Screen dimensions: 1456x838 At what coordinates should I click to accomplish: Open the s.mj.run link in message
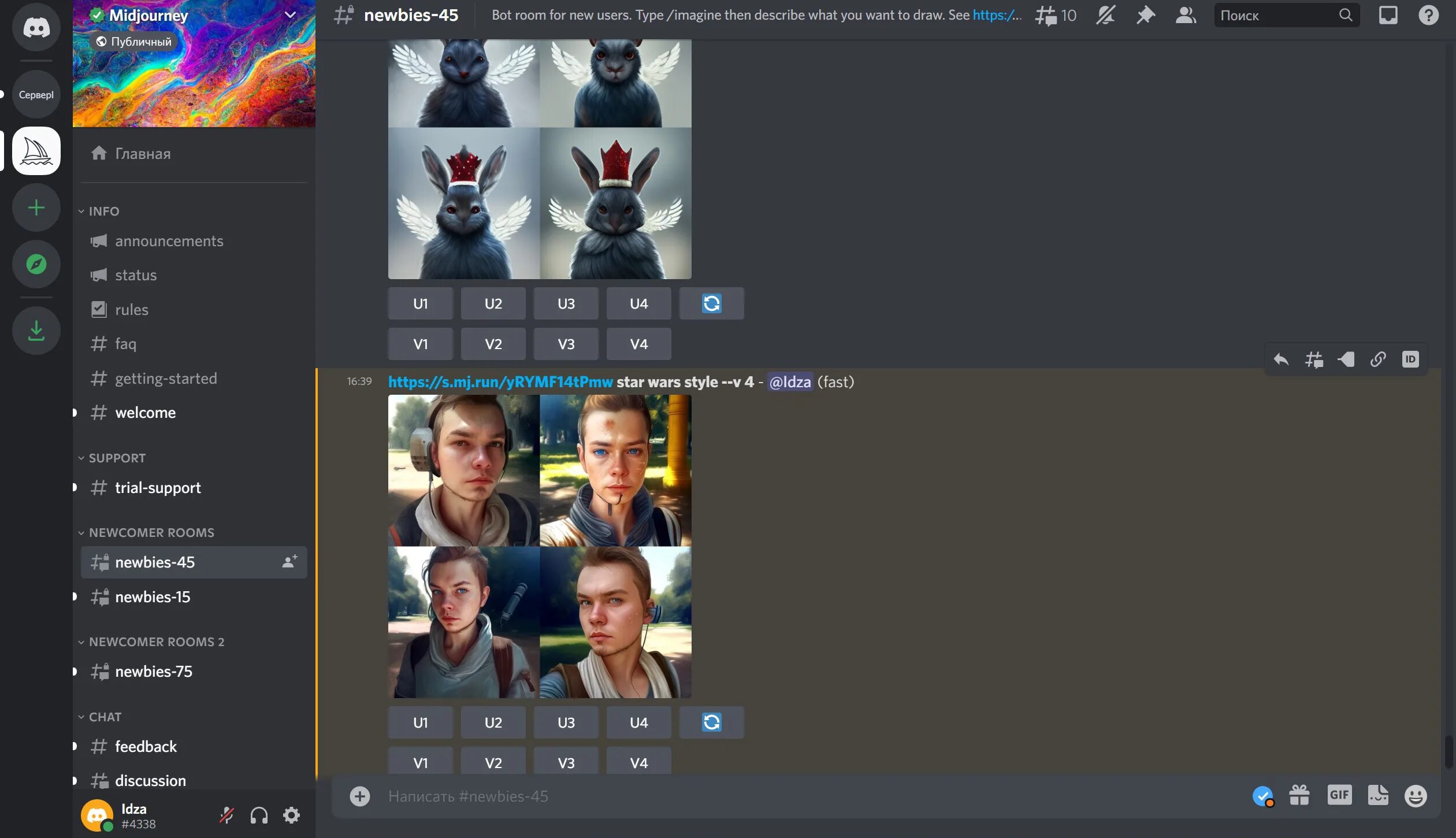[x=500, y=382]
